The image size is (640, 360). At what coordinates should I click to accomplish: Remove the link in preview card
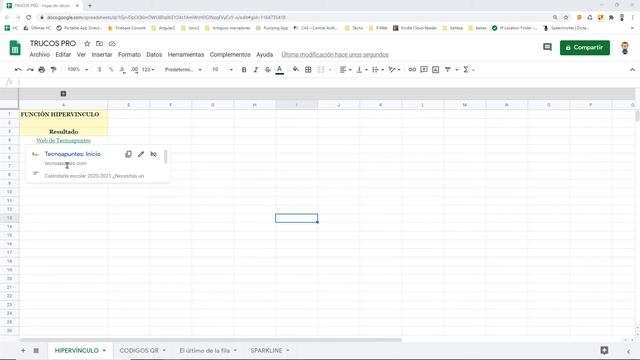click(x=153, y=154)
